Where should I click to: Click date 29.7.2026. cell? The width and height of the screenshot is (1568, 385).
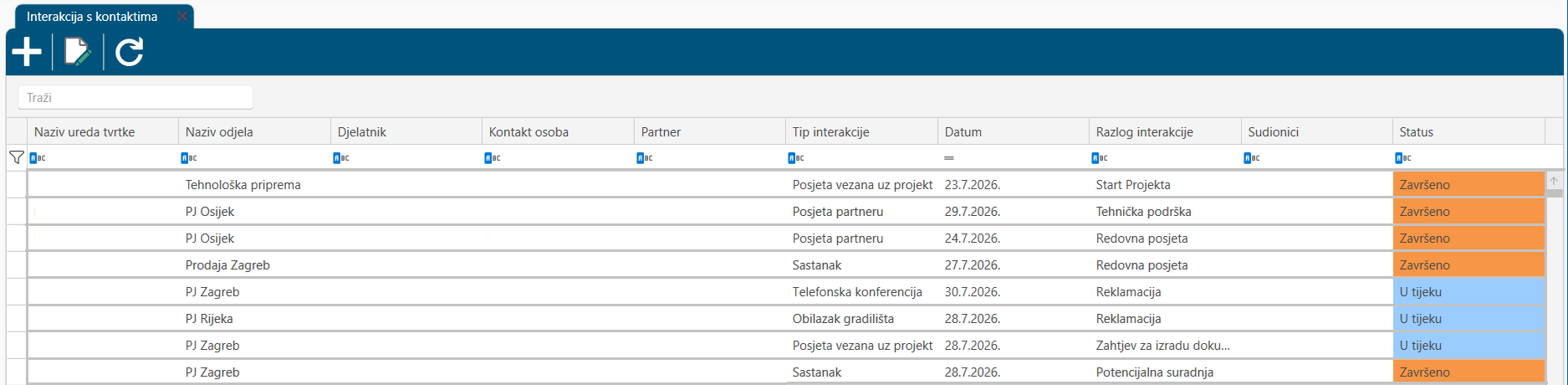tap(1014, 211)
